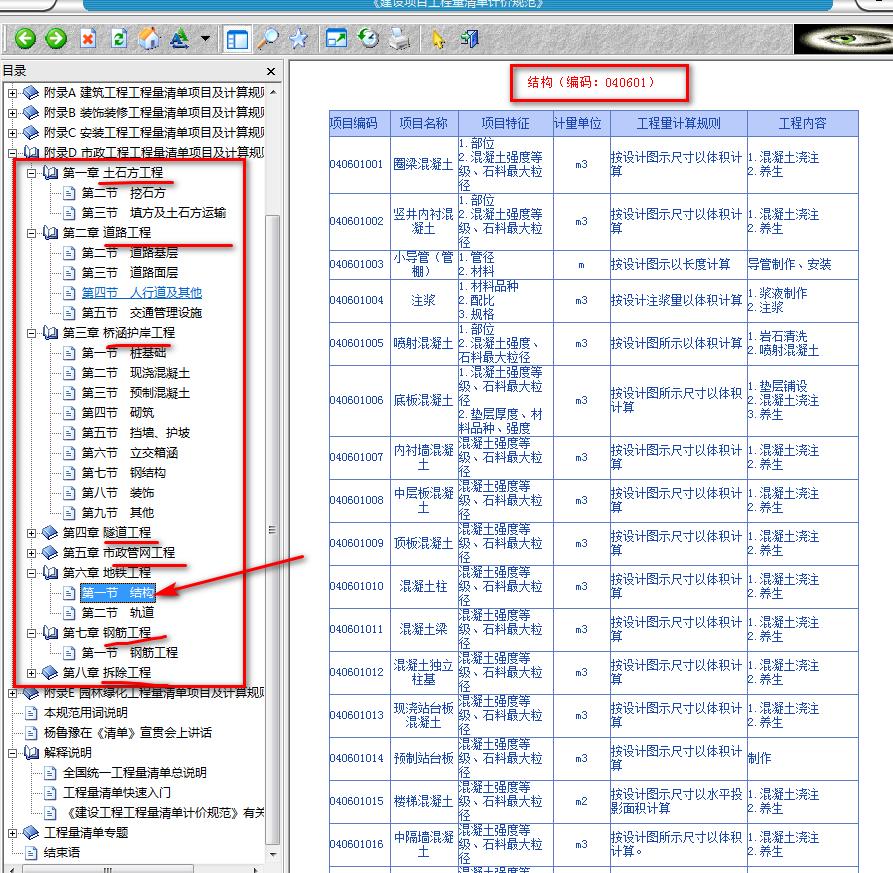The height and width of the screenshot is (873, 893).
Task: Click table cell 喷射混凝土
Action: (x=423, y=343)
